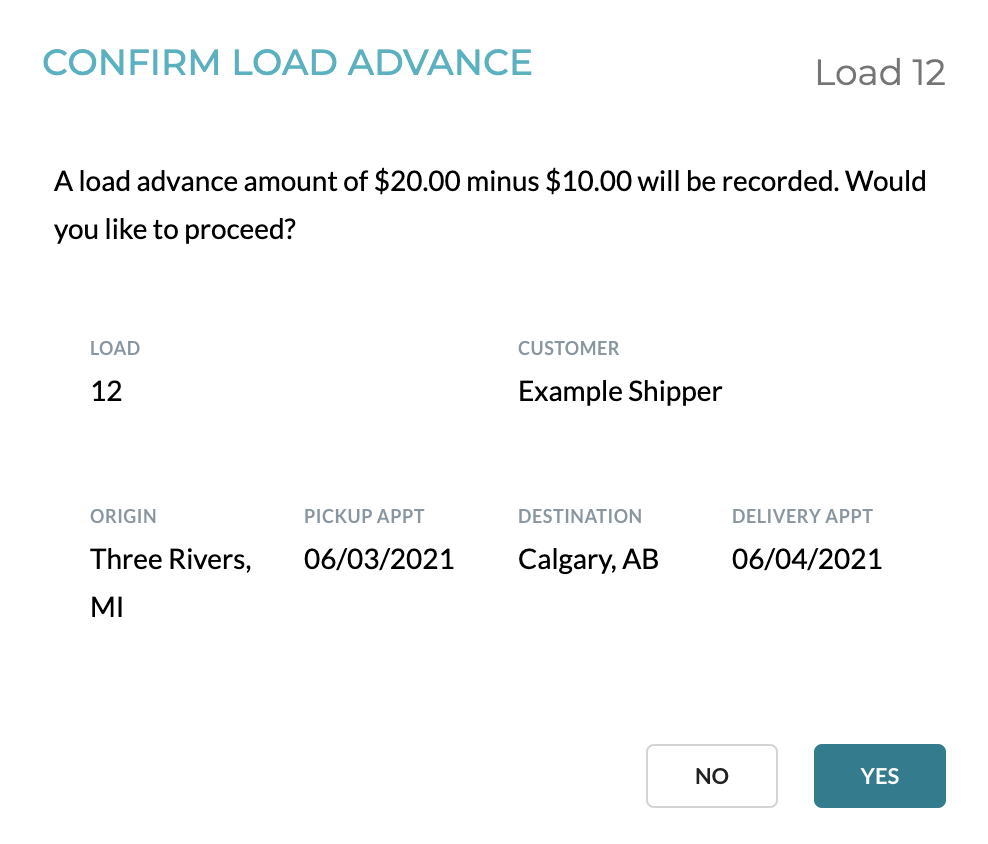Click the Example Shipper customer name

pos(620,392)
